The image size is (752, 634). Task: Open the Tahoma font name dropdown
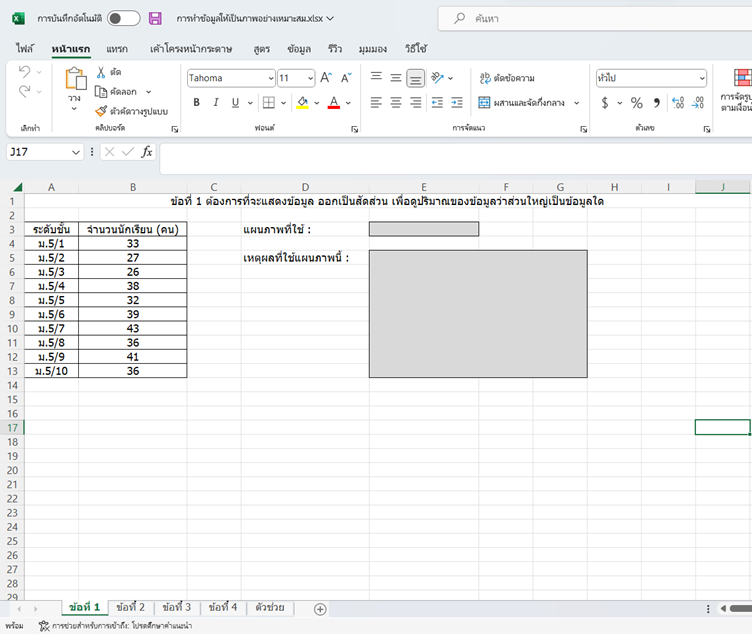point(270,78)
